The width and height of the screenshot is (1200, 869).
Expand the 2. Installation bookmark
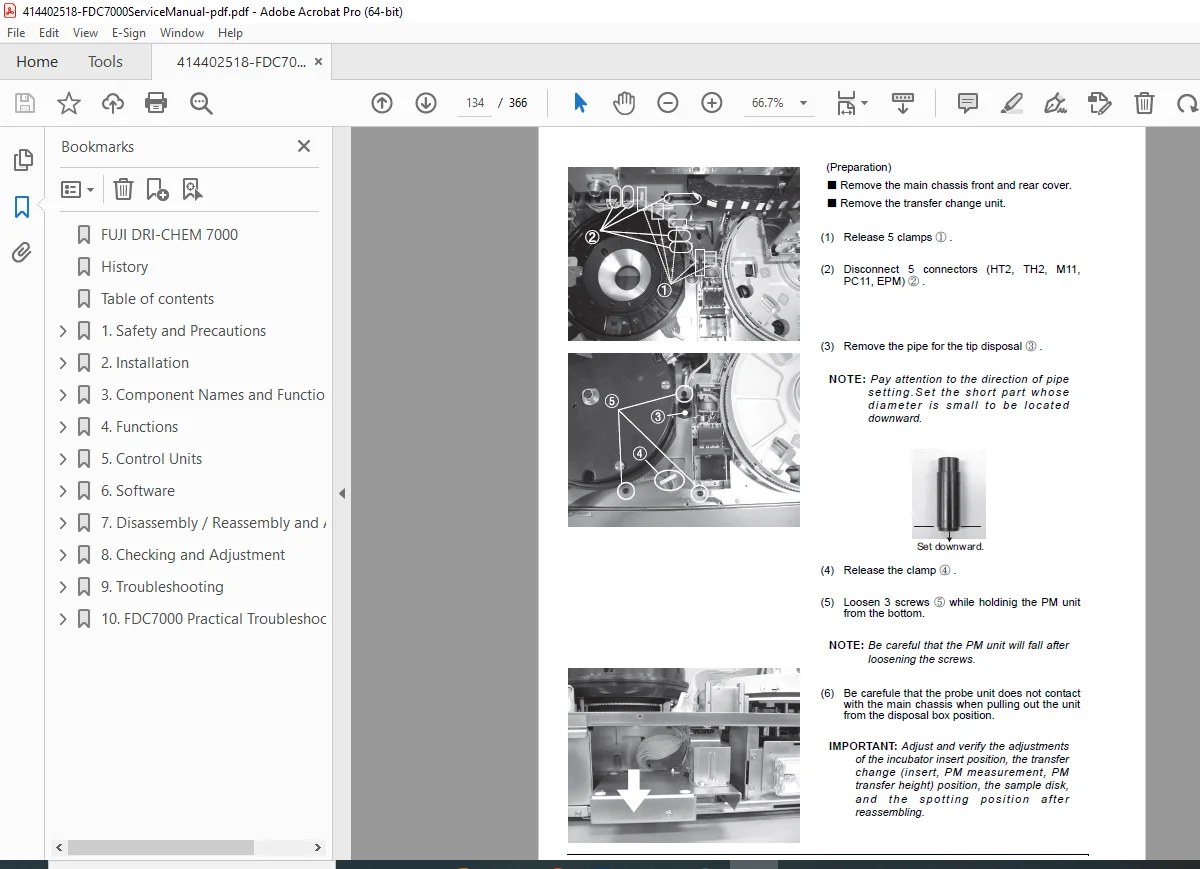click(x=63, y=363)
